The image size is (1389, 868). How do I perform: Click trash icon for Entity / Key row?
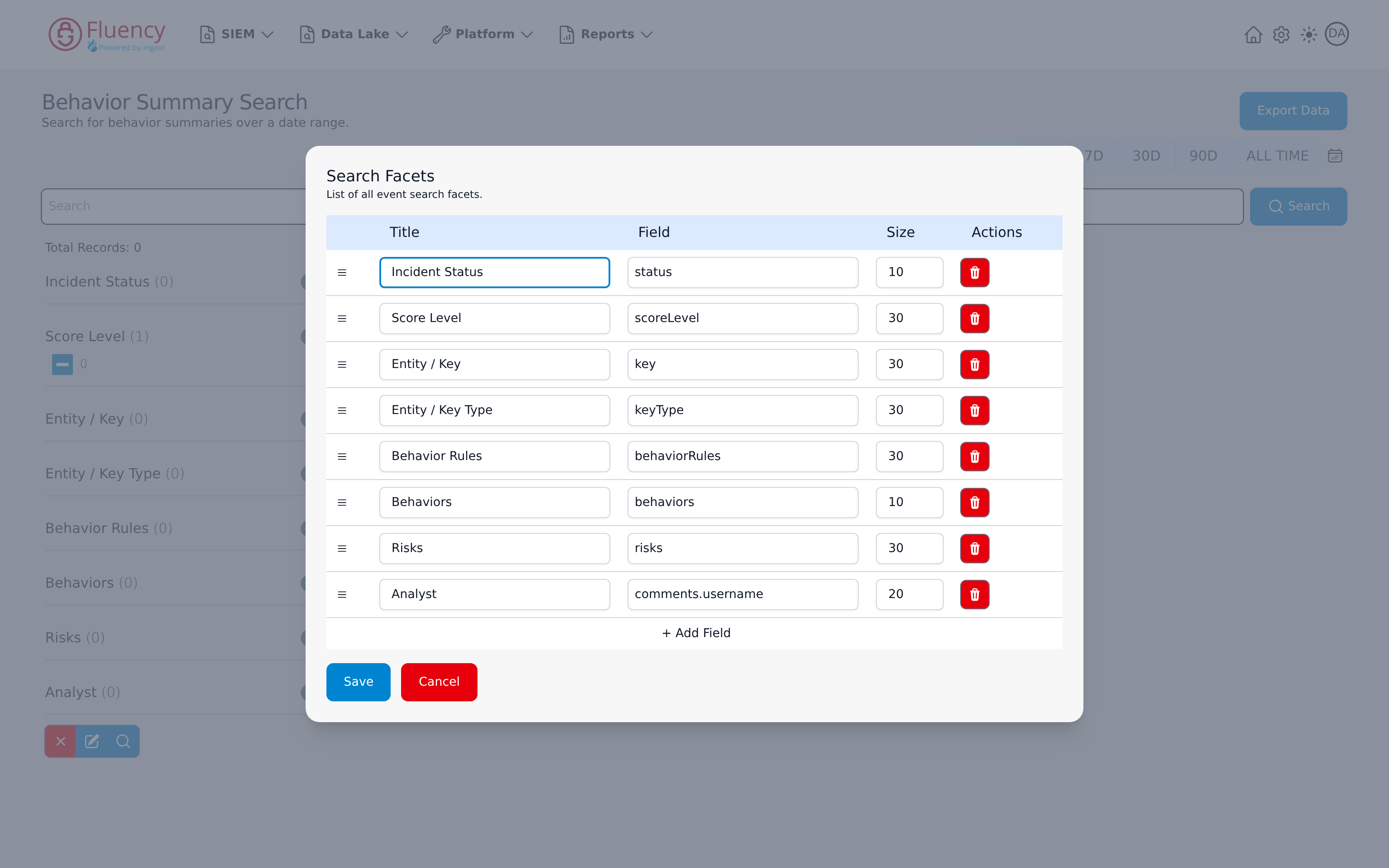click(974, 364)
